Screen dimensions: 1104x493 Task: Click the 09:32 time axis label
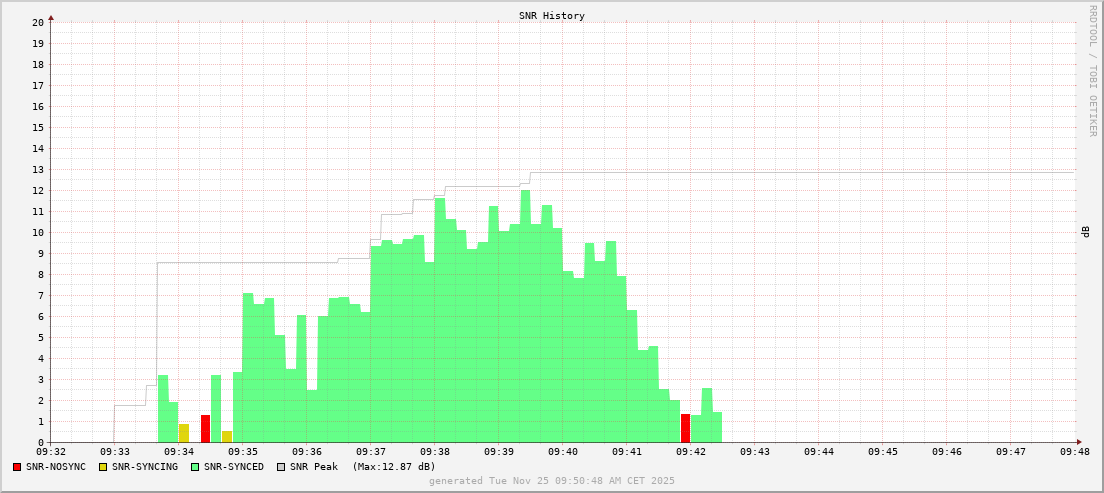click(x=51, y=452)
